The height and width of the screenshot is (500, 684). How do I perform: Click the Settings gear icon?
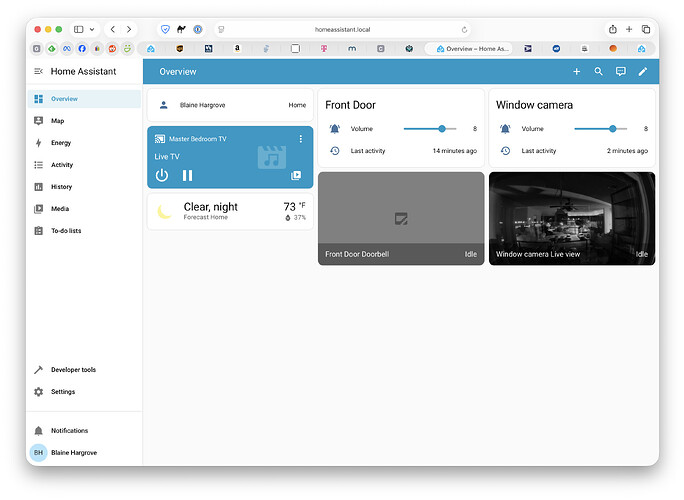[38, 391]
